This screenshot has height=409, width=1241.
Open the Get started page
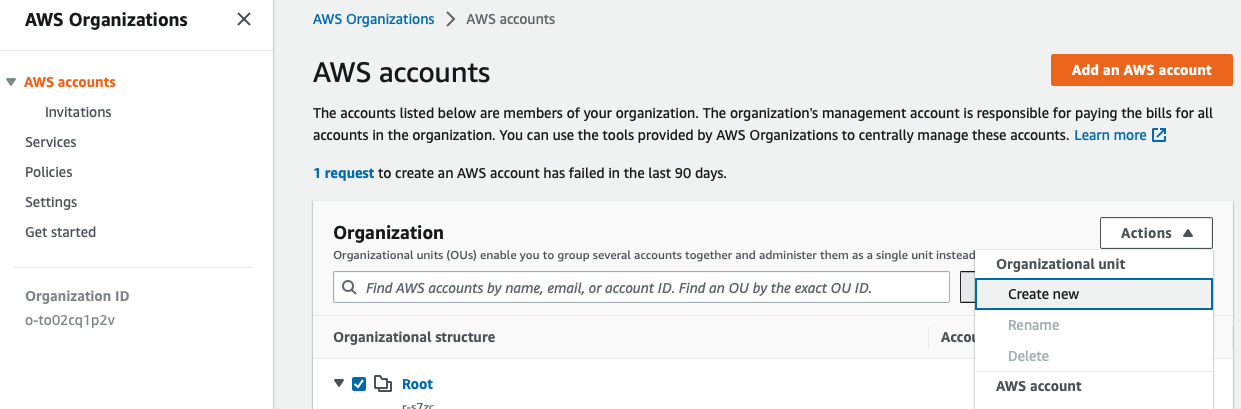(x=61, y=232)
